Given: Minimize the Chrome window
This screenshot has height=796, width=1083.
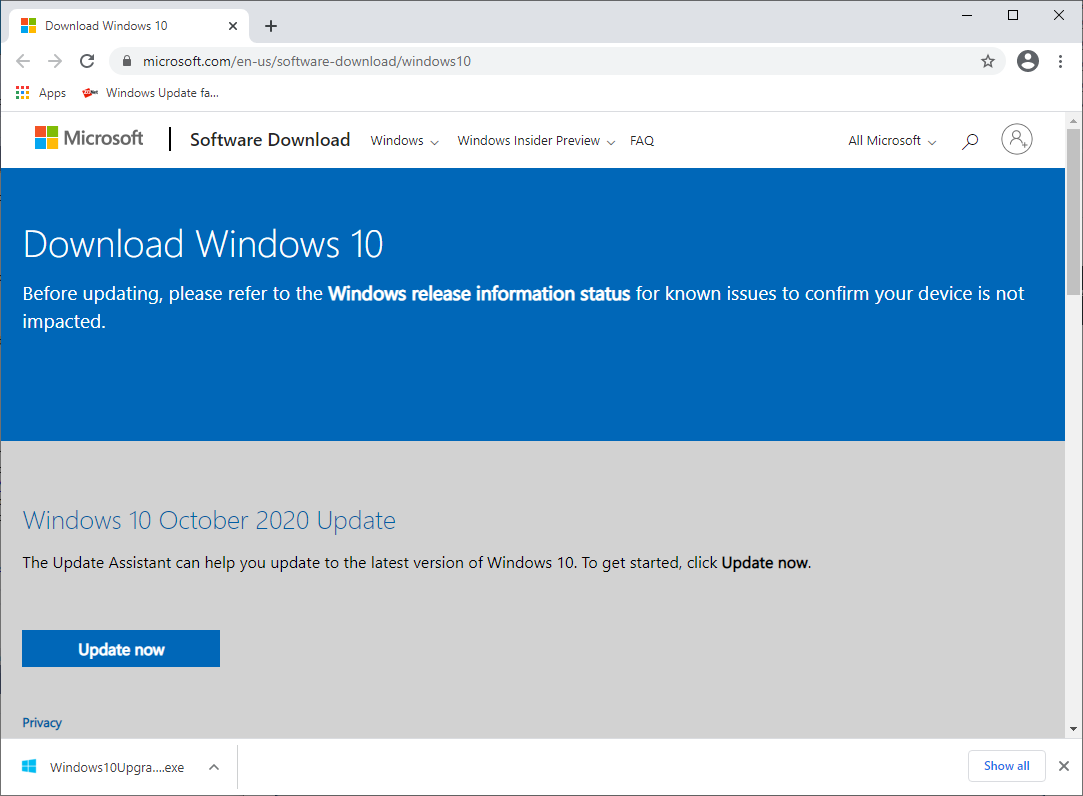Looking at the screenshot, I should click(967, 15).
